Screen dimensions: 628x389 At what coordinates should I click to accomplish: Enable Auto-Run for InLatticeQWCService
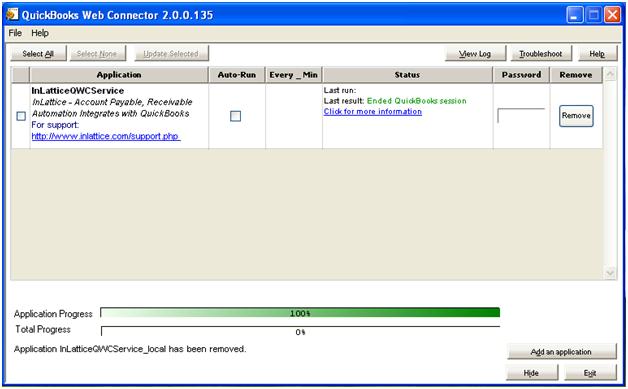[x=236, y=116]
